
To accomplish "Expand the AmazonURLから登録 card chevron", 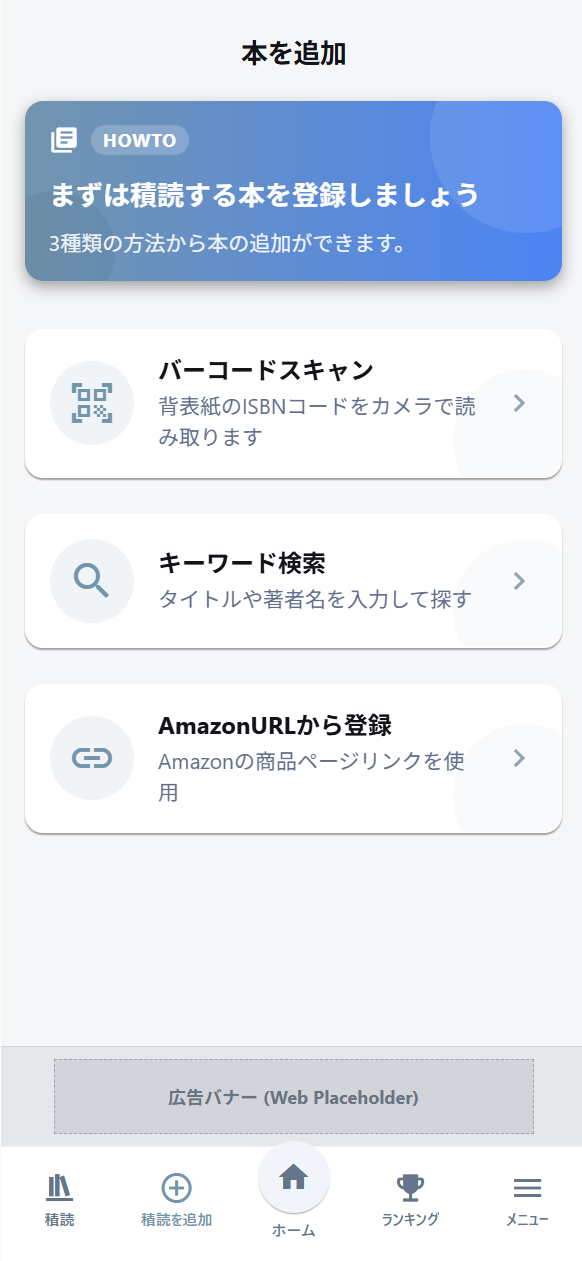I will coord(519,758).
